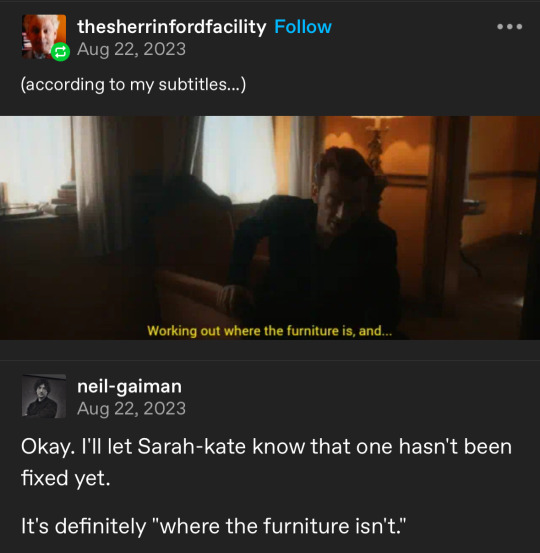
Task: Click the line 'where the furniture isn't.'
Action: click(x=282, y=526)
